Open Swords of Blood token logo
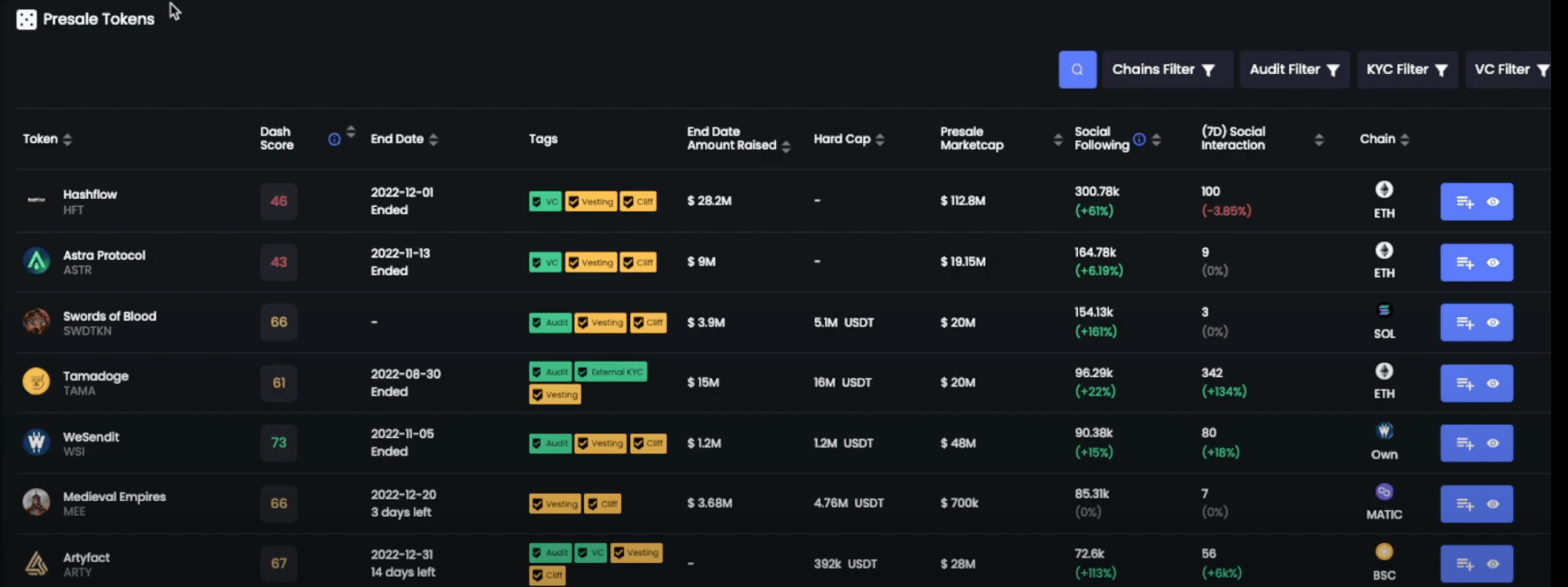Viewport: 1568px width, 587px height. [36, 321]
